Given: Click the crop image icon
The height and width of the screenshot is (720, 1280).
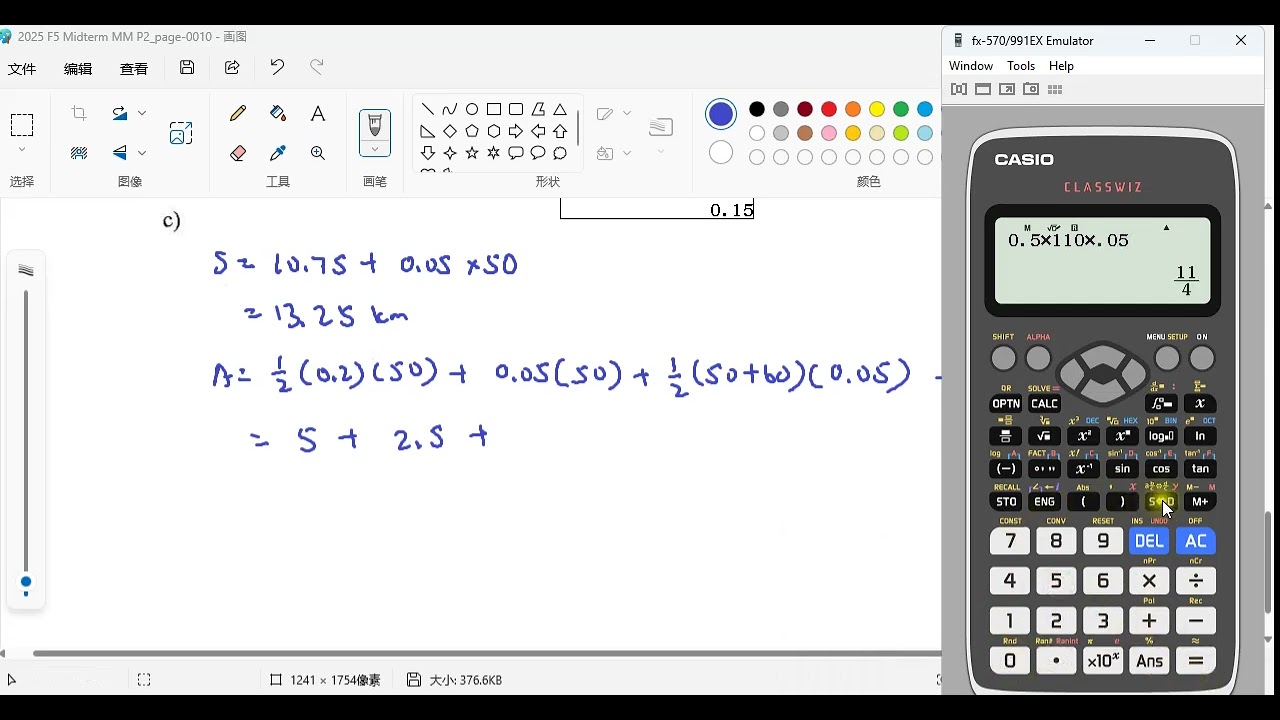Looking at the screenshot, I should click(x=79, y=114).
